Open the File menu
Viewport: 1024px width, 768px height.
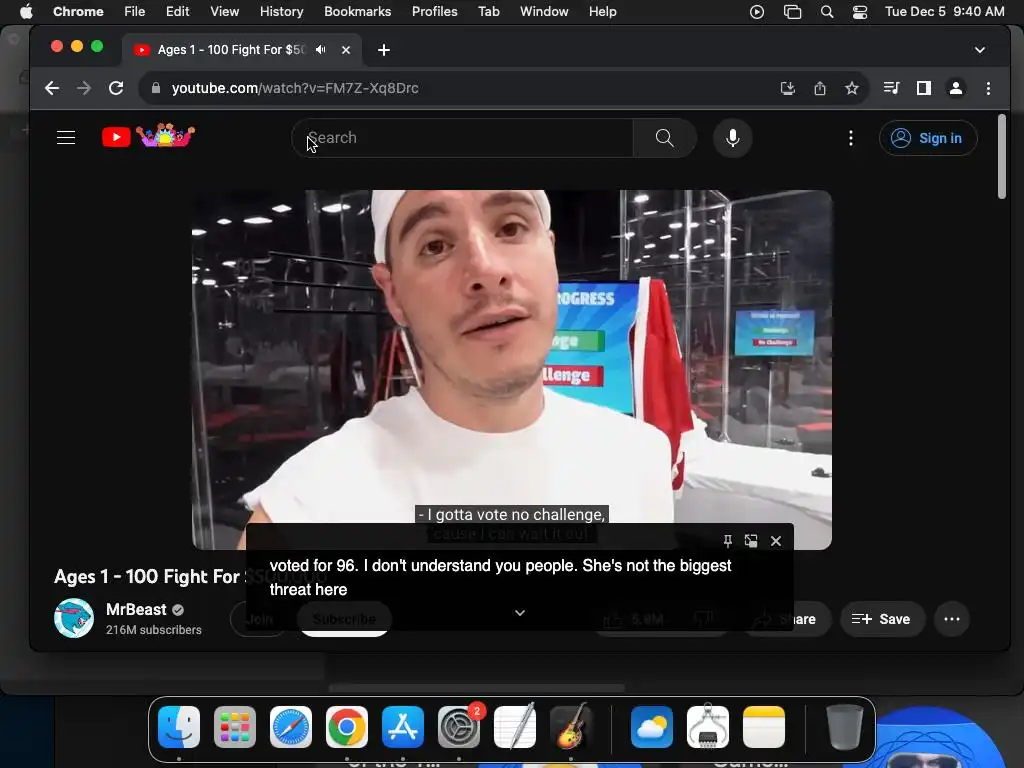pyautogui.click(x=135, y=11)
